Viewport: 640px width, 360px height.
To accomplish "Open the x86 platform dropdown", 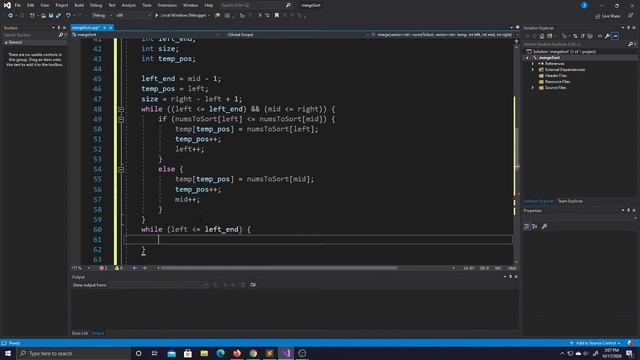I will tap(133, 16).
